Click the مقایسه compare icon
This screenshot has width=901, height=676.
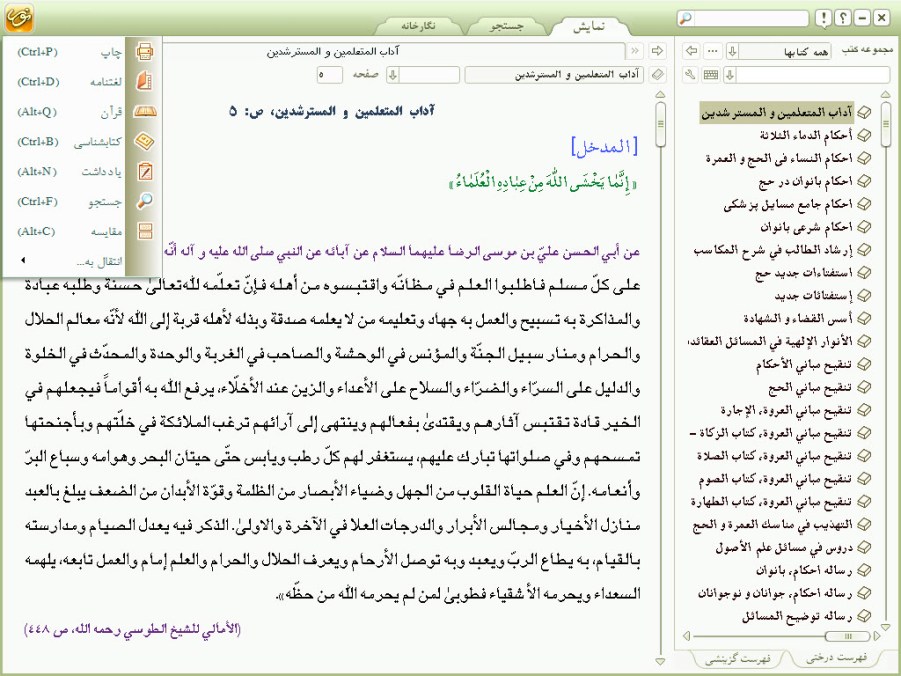[x=145, y=231]
